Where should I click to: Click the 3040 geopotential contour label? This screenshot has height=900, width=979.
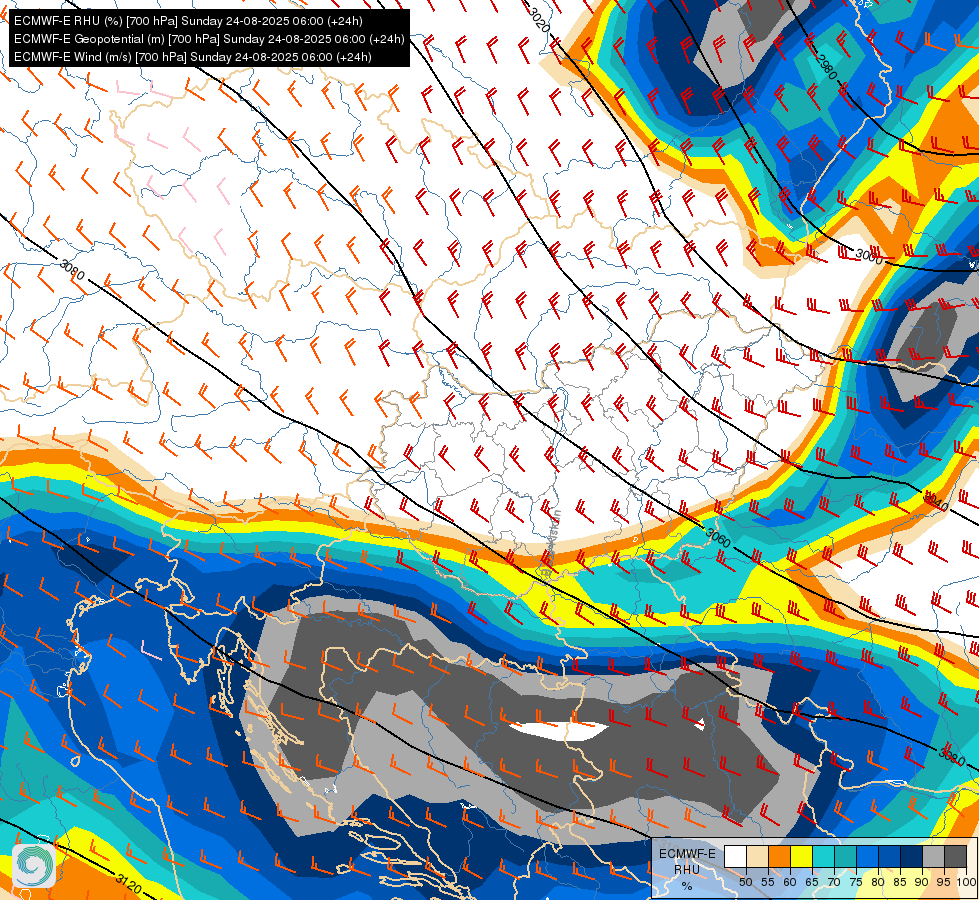pos(936,500)
